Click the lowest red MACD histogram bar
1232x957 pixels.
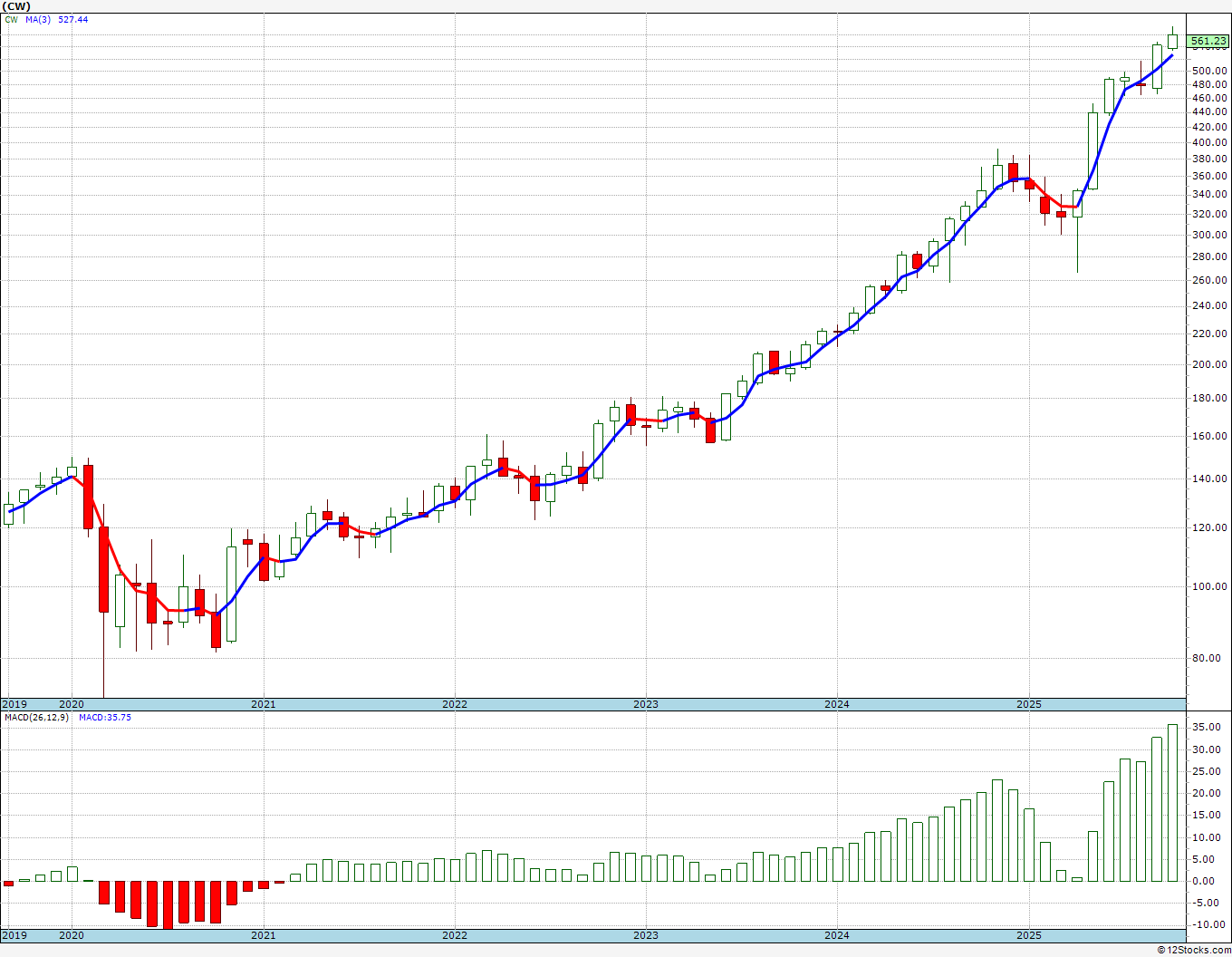pos(168,904)
